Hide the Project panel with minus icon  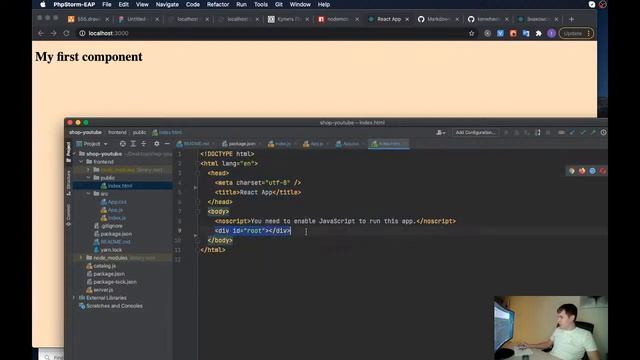coord(167,144)
